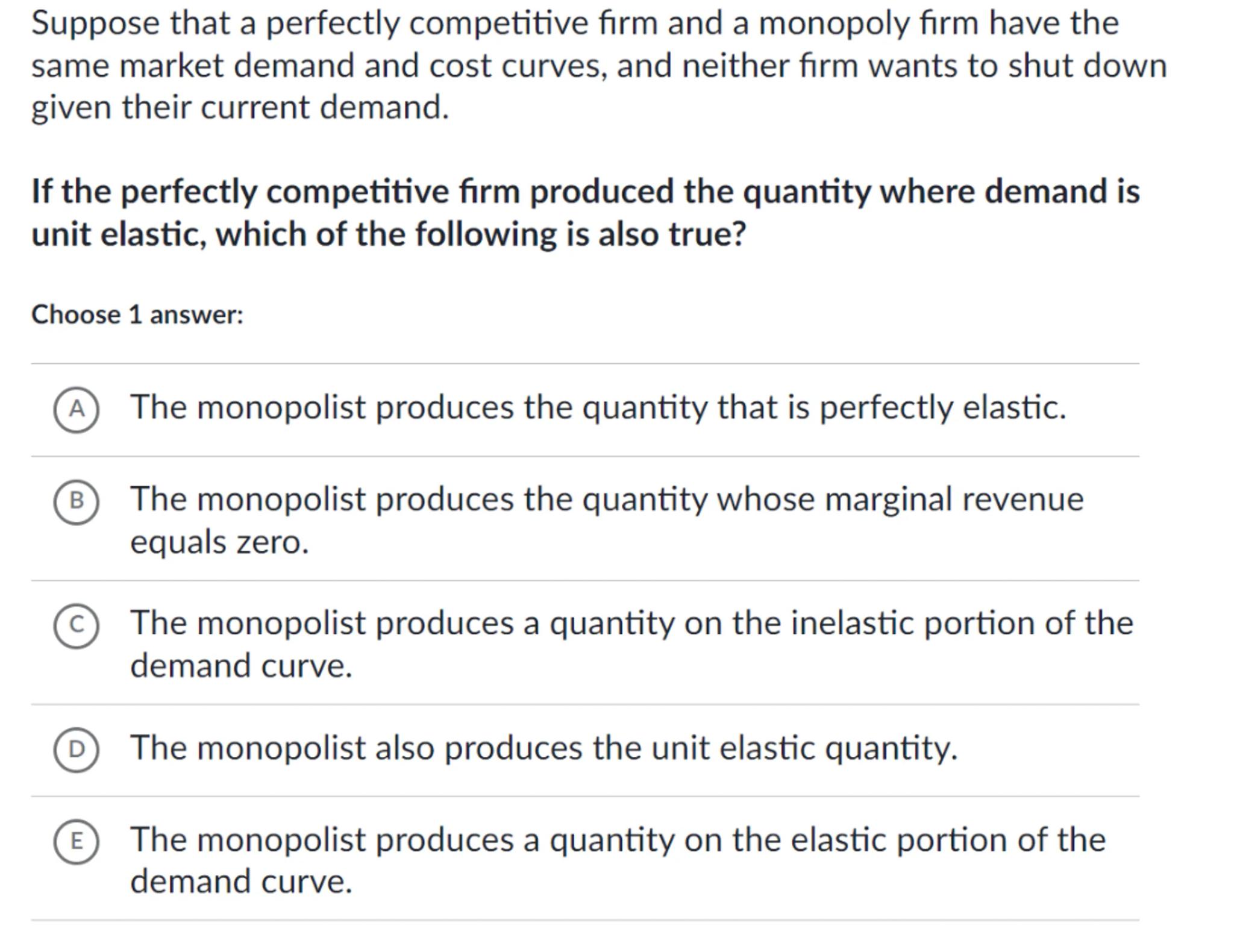Mark radio button D as the answer

tap(77, 750)
